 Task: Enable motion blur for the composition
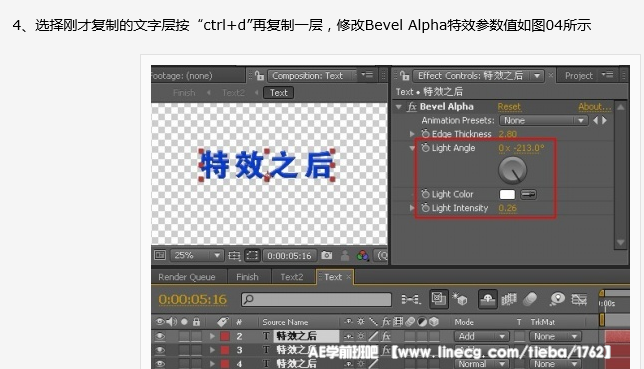click(x=530, y=299)
